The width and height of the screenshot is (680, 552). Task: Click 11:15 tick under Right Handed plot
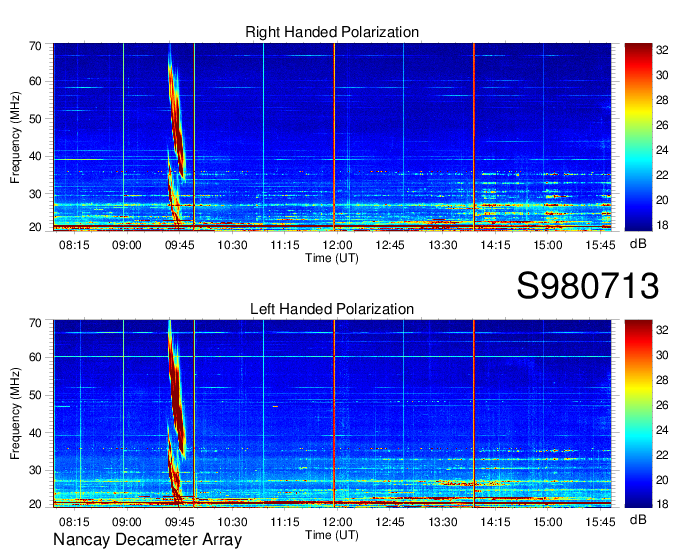tap(284, 245)
